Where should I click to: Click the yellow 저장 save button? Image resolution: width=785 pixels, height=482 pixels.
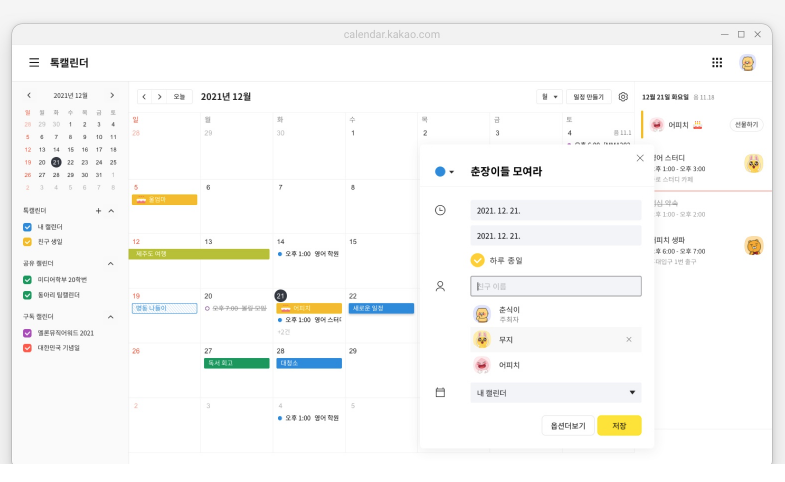(x=619, y=425)
